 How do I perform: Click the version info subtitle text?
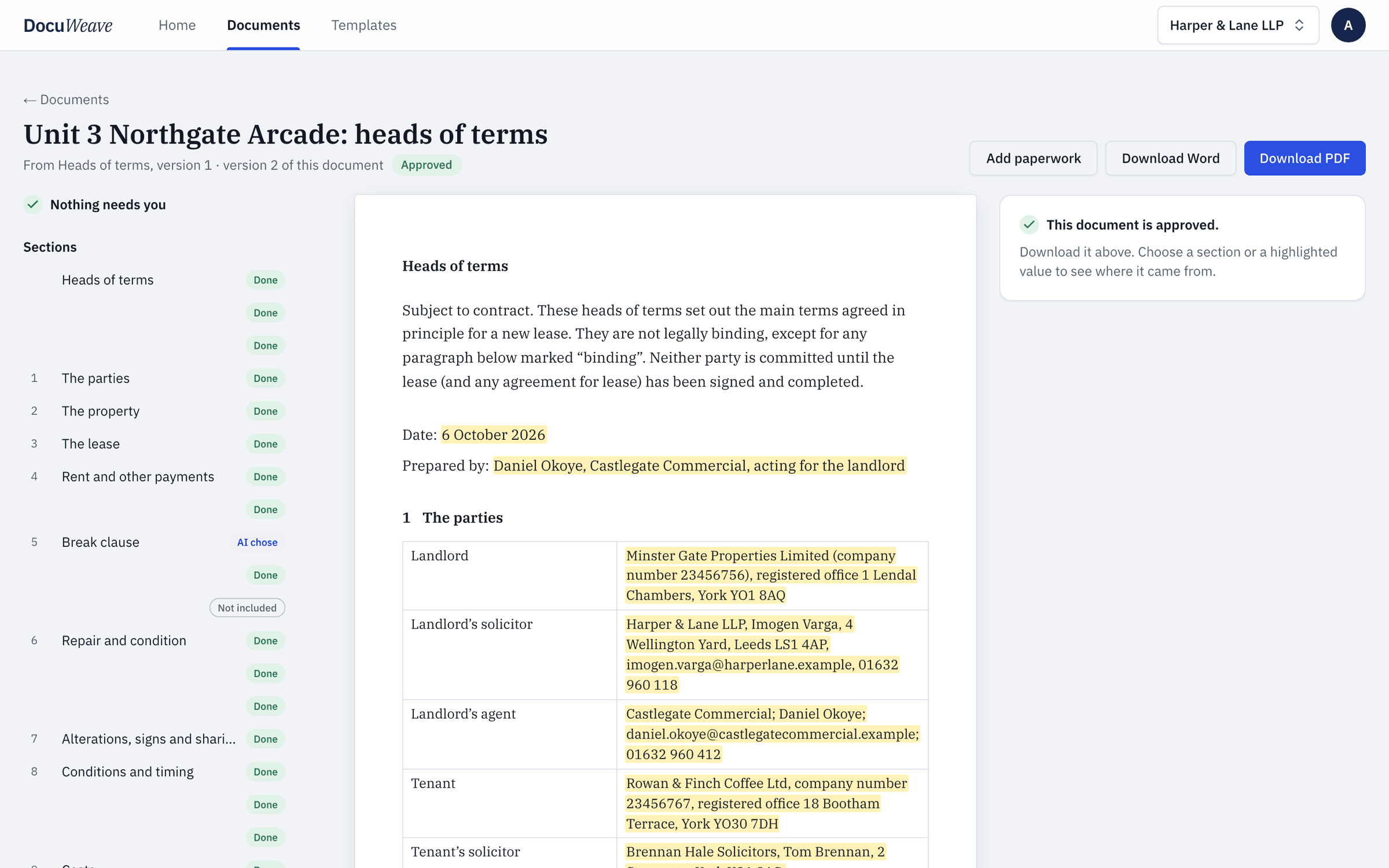(203, 165)
